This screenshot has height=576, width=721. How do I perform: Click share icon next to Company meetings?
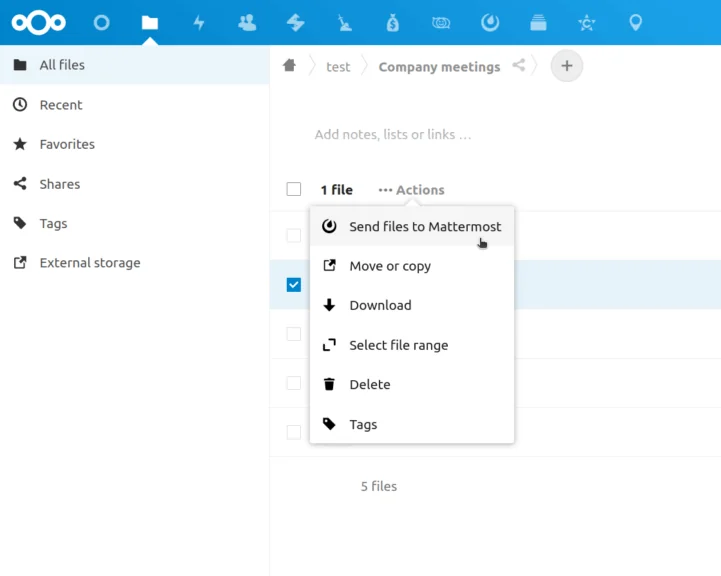coord(519,65)
